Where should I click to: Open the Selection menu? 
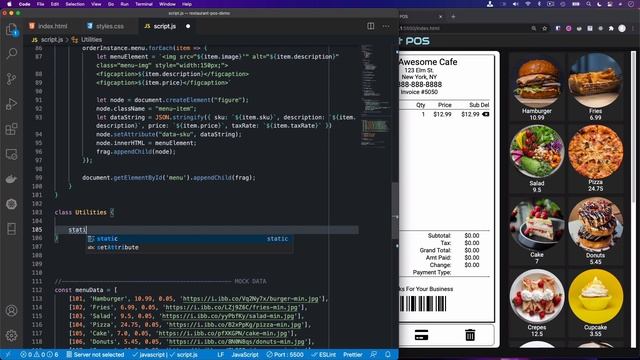pyautogui.click(x=75, y=4)
